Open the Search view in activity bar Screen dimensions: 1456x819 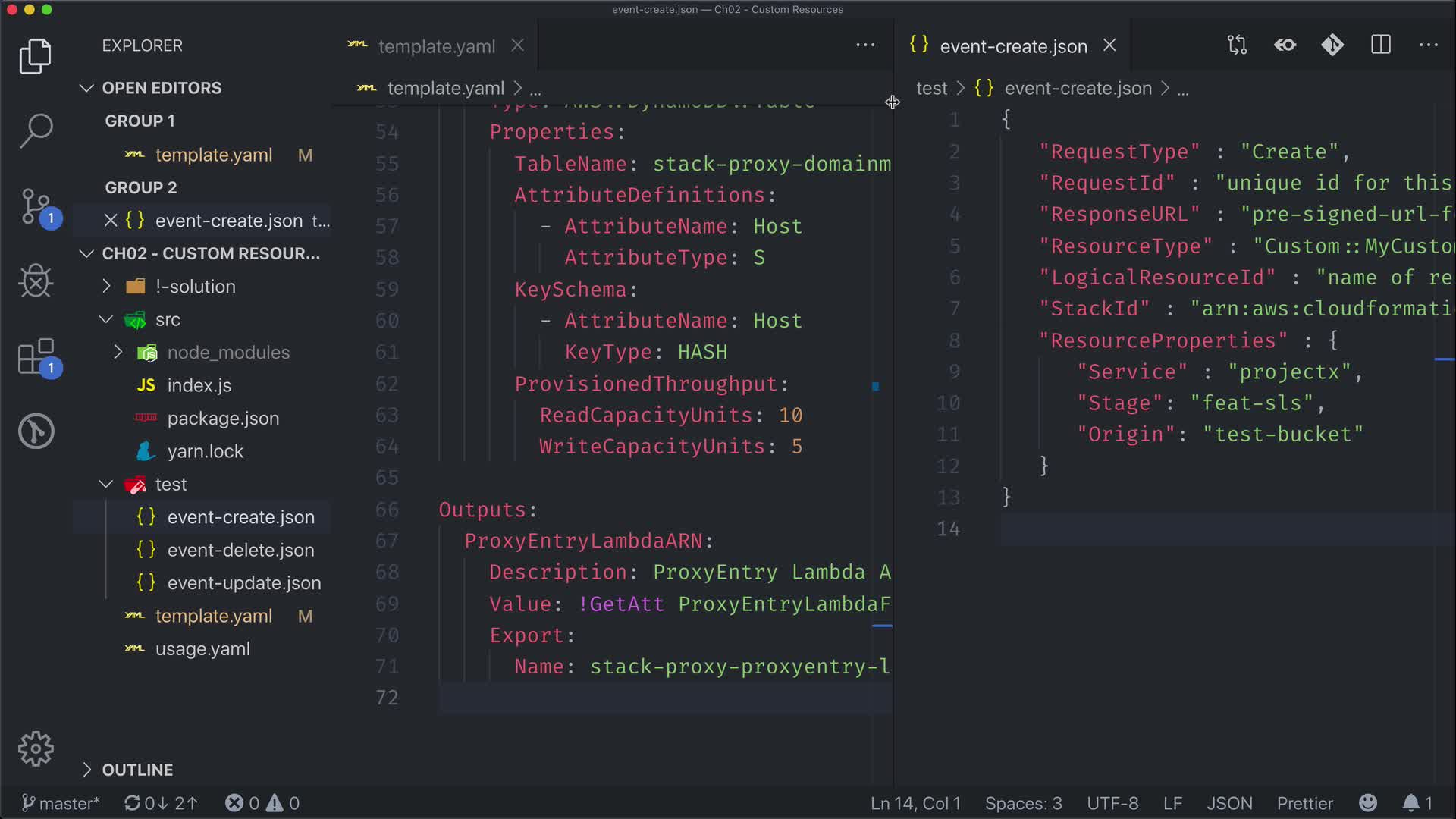36,130
